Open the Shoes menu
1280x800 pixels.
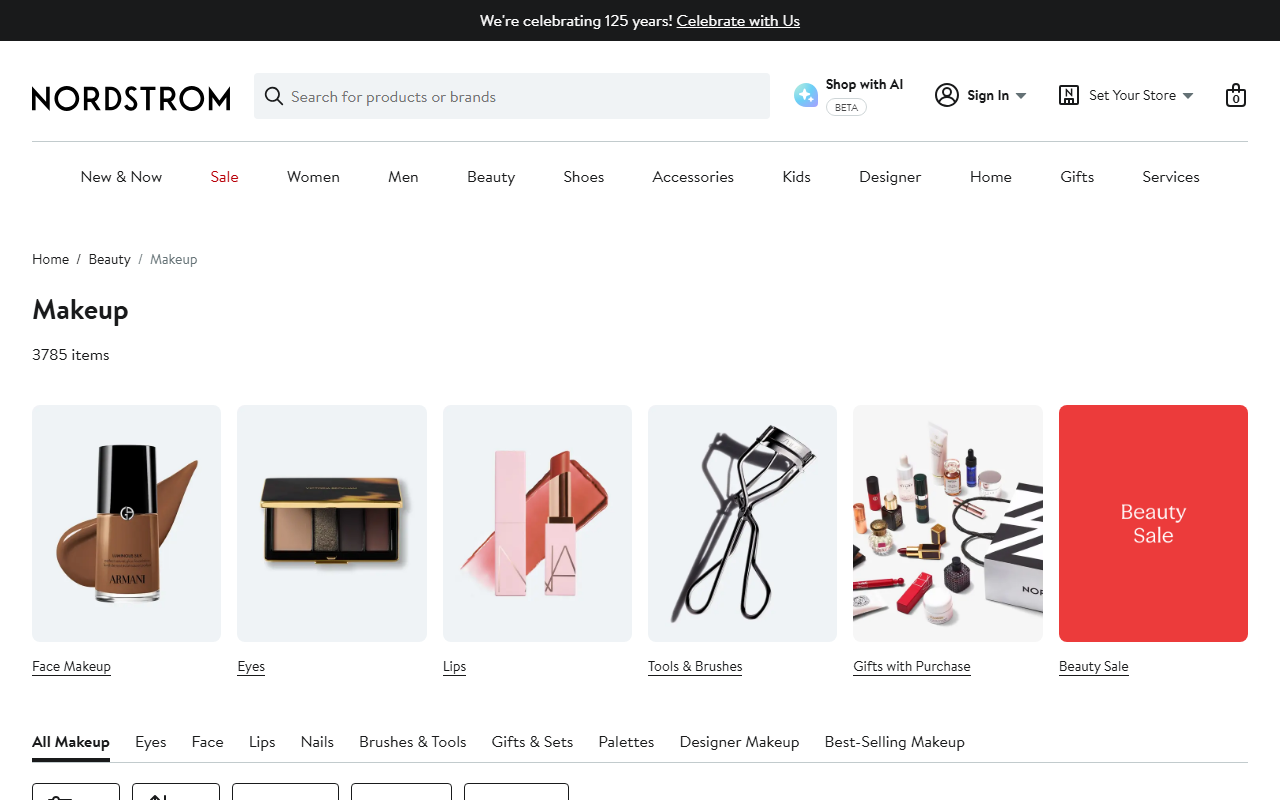[x=584, y=177]
